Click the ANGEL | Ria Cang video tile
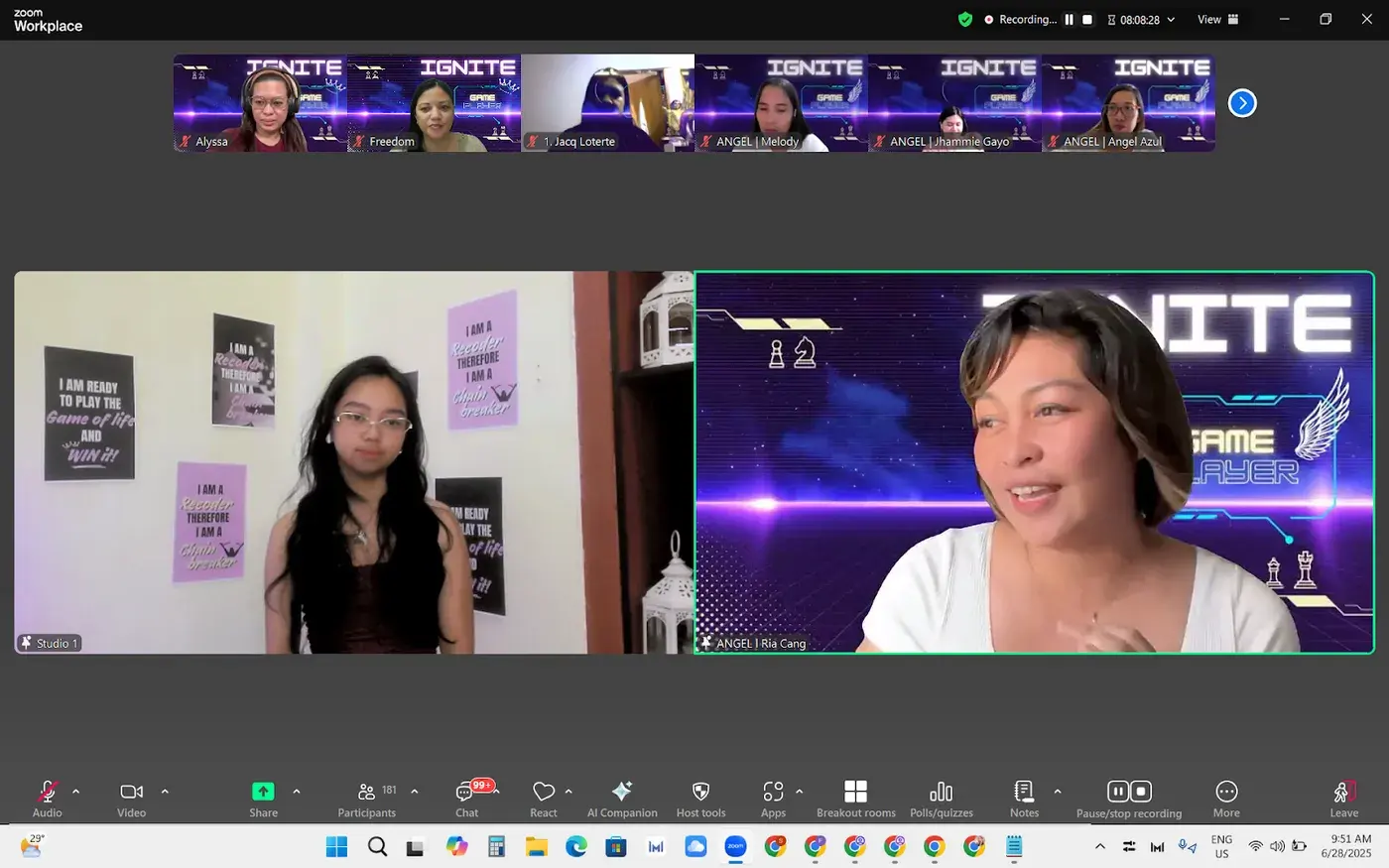Viewport: 1389px width, 868px height. pos(1035,462)
